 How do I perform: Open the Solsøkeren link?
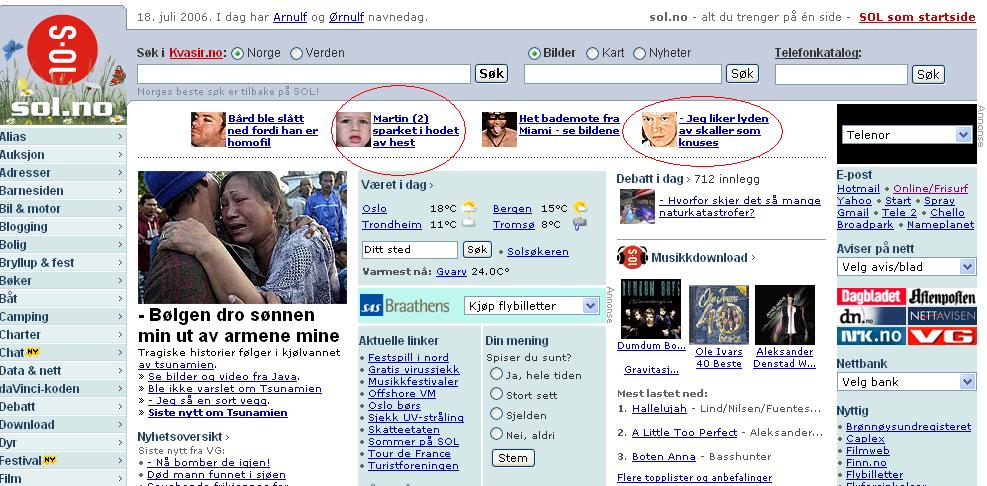point(538,251)
